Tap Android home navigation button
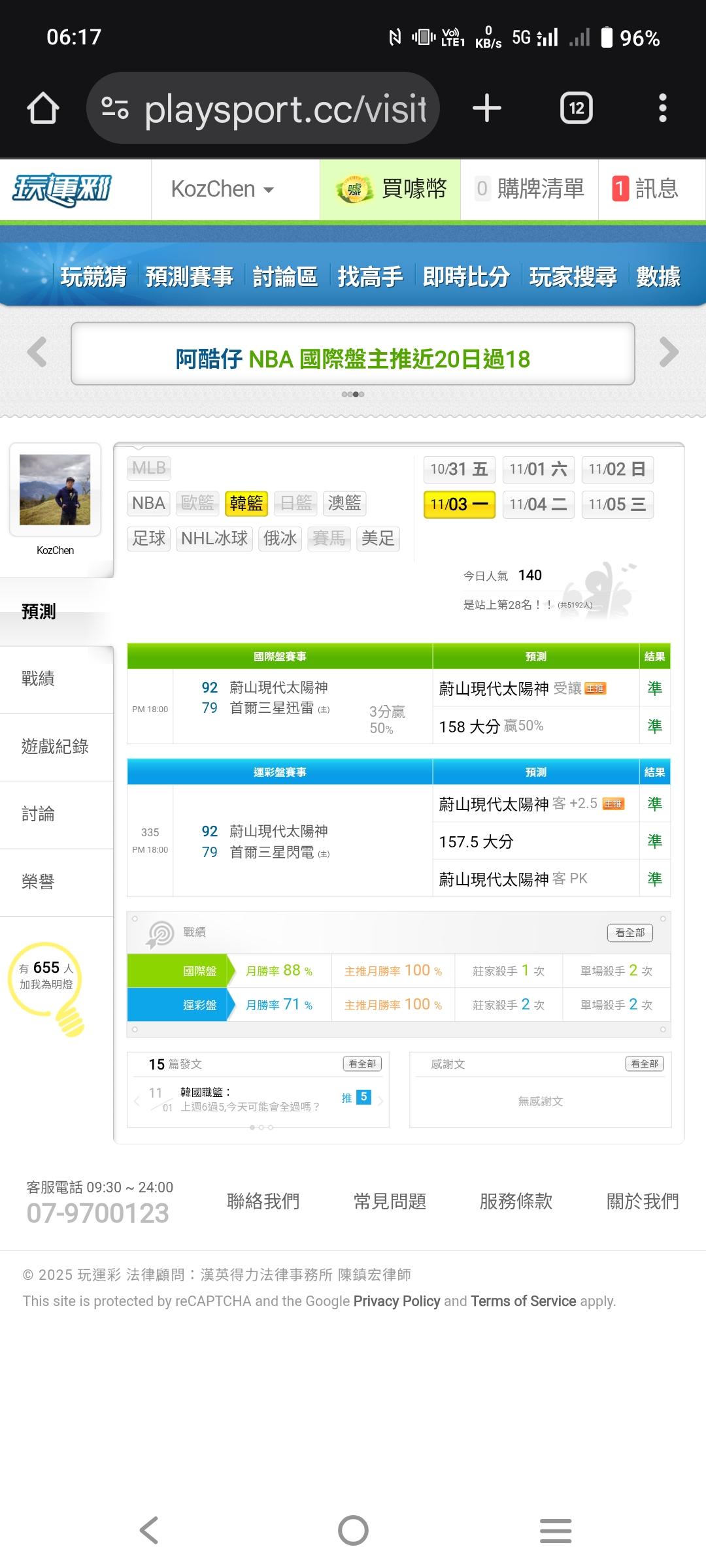Viewport: 706px width, 1568px height. [x=353, y=1530]
